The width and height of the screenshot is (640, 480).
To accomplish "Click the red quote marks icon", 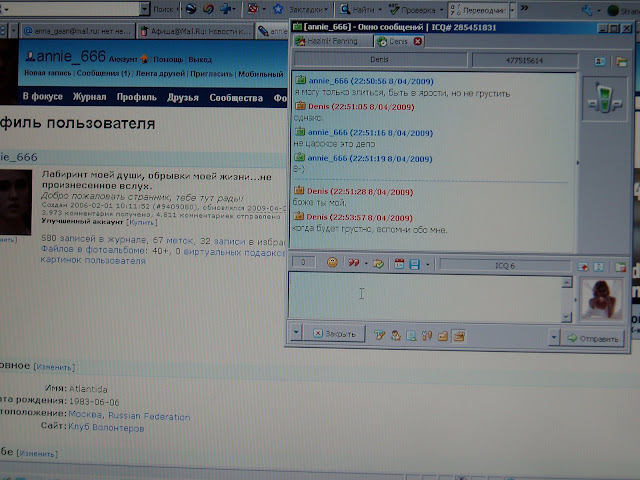I will point(353,263).
